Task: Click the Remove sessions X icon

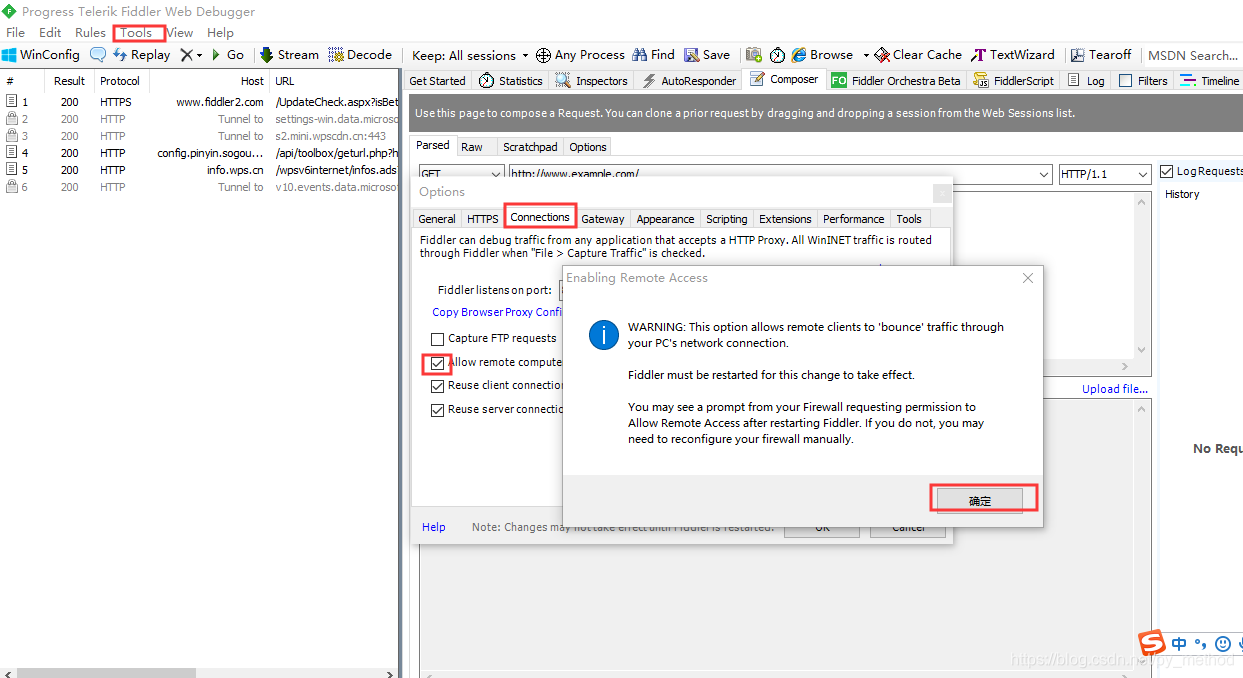Action: pyautogui.click(x=186, y=55)
